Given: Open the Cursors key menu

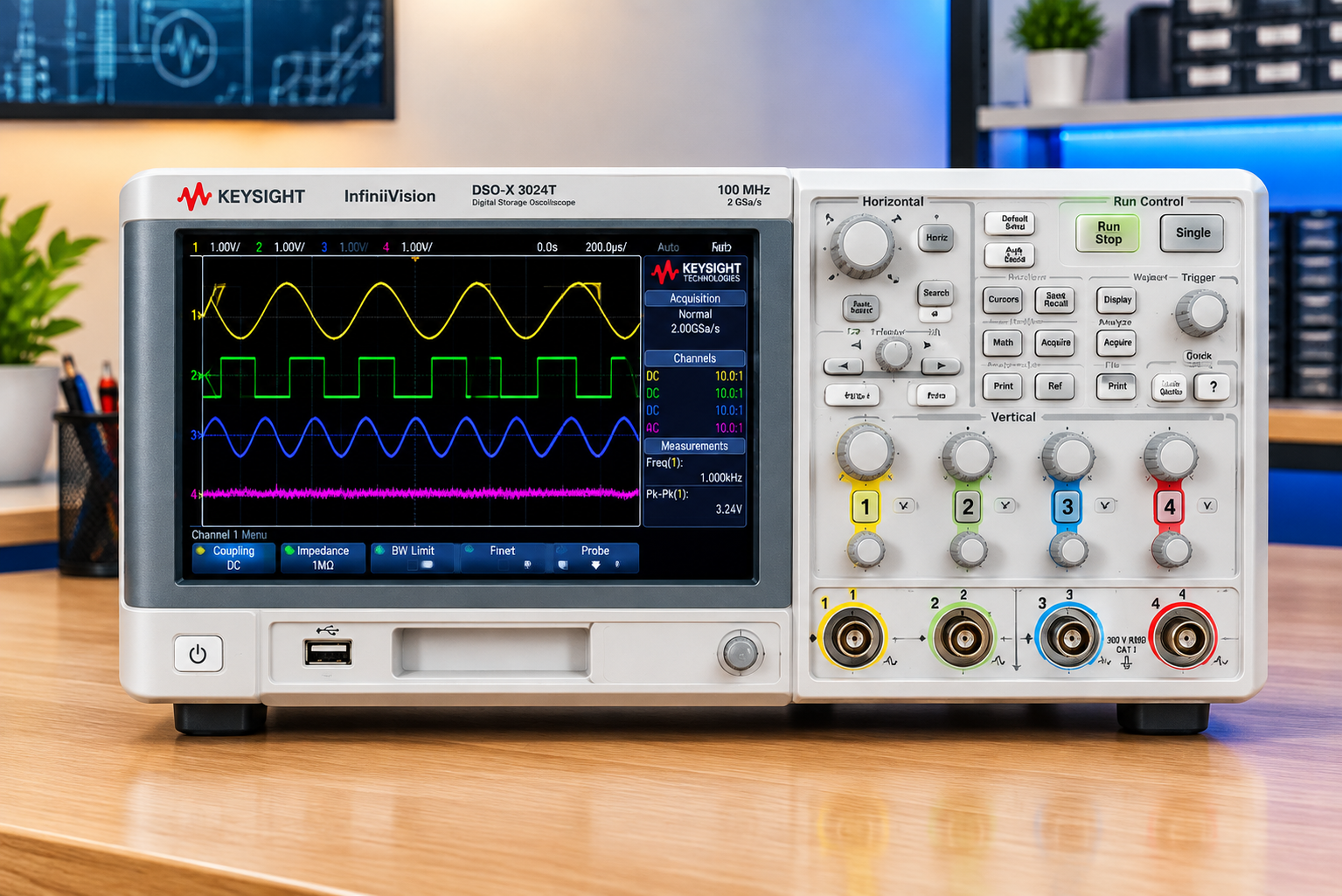Looking at the screenshot, I should (1003, 299).
